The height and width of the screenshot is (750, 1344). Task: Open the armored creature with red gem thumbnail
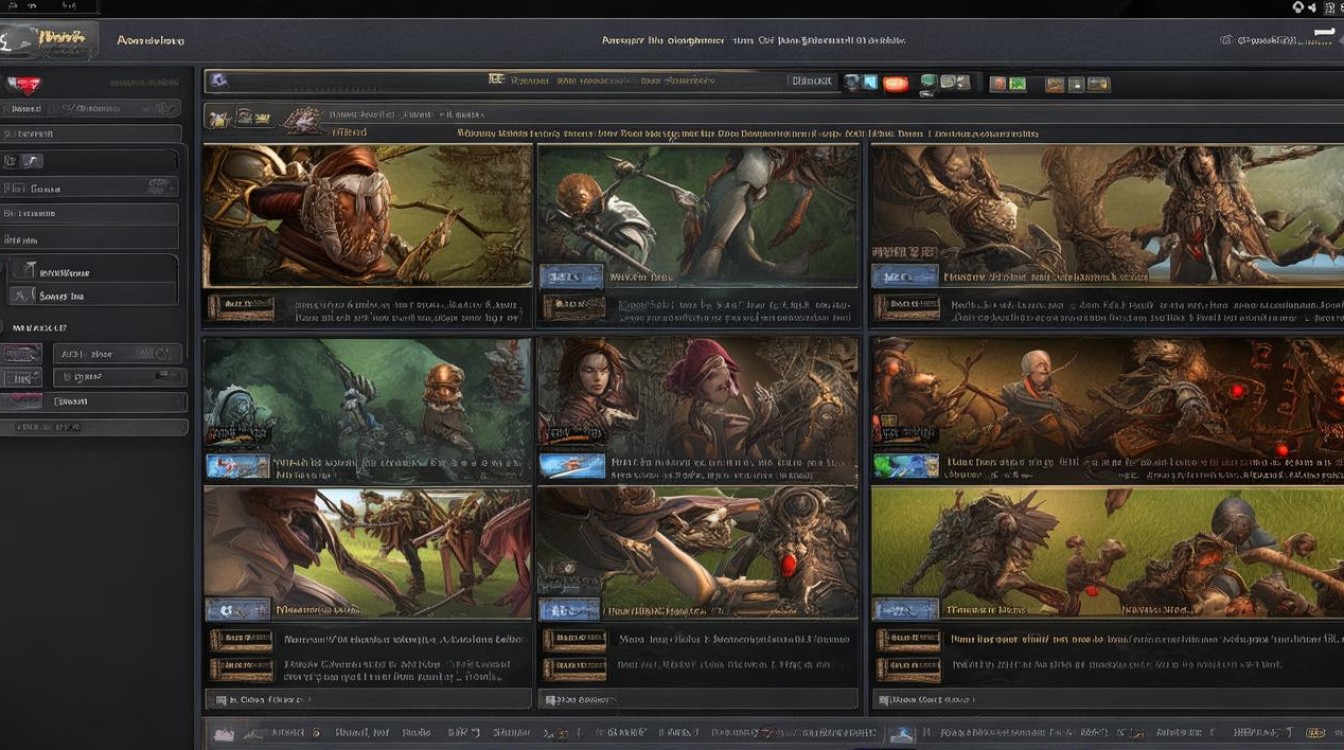coord(698,553)
